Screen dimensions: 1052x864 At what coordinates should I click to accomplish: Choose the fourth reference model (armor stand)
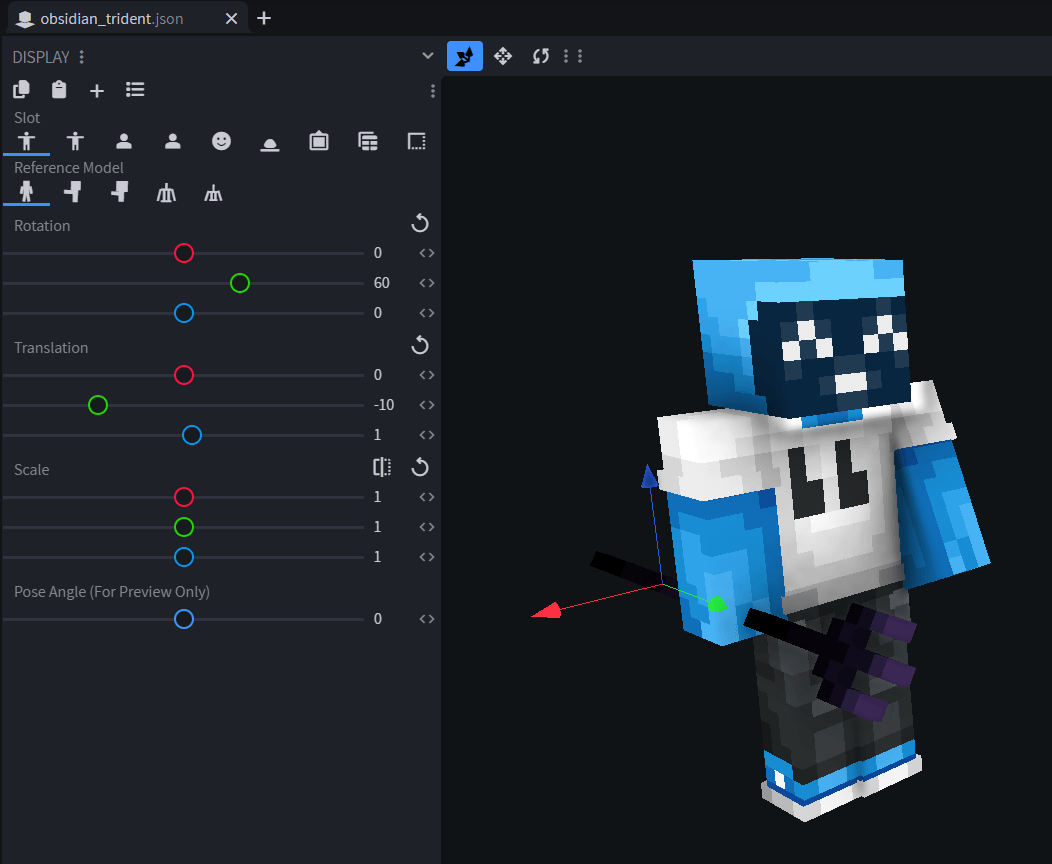[x=166, y=193]
